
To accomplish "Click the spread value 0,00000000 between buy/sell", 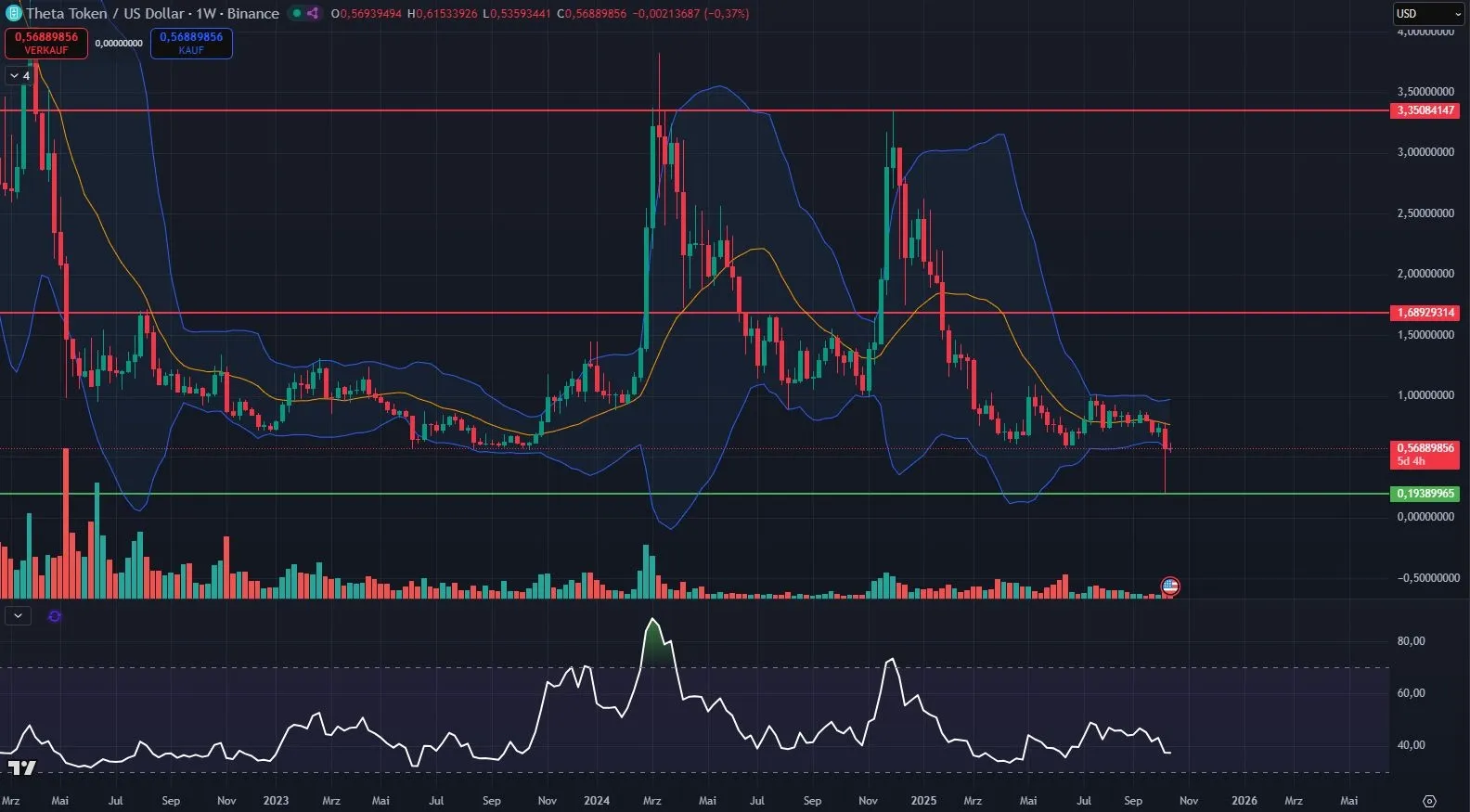I will point(119,44).
